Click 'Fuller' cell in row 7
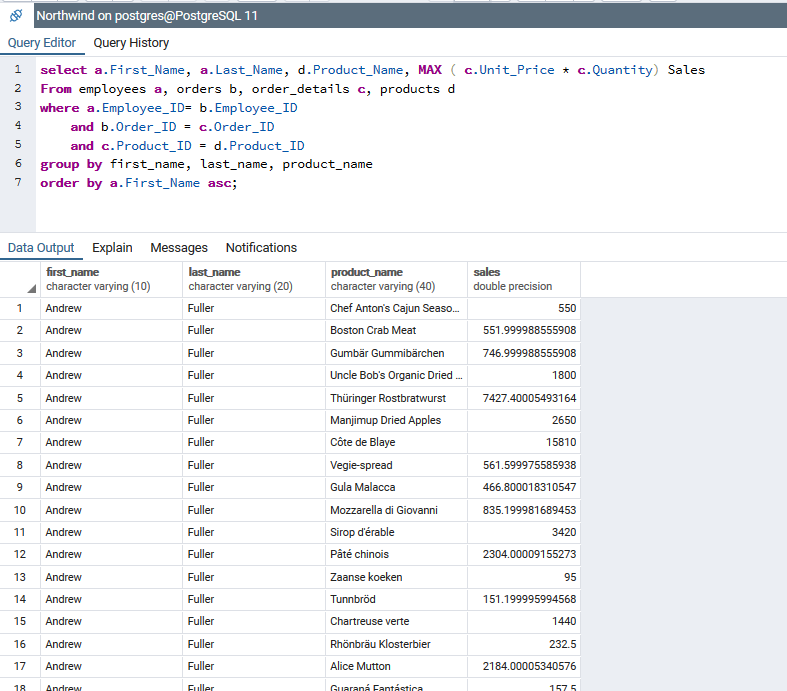787x691 pixels. (x=254, y=442)
